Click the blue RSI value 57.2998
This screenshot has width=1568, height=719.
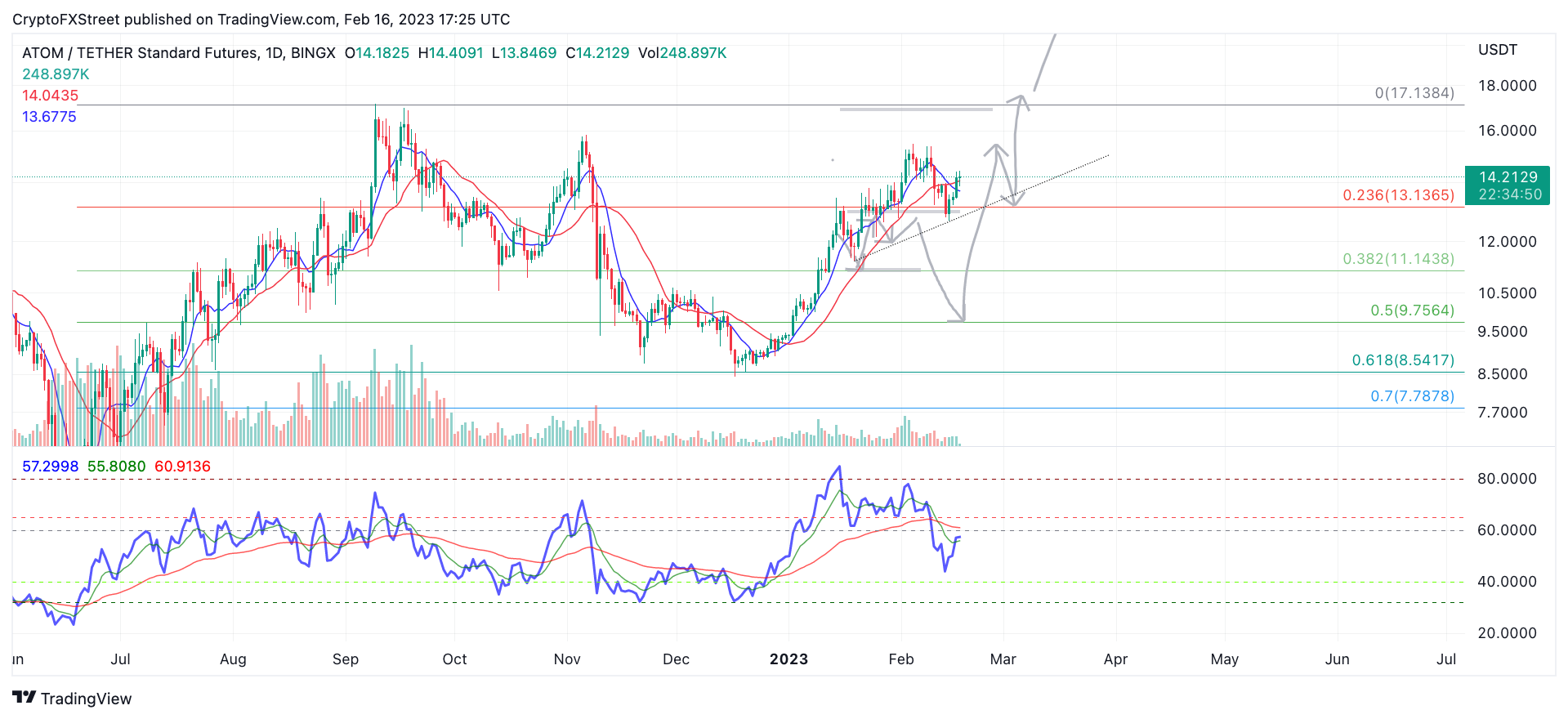[50, 467]
